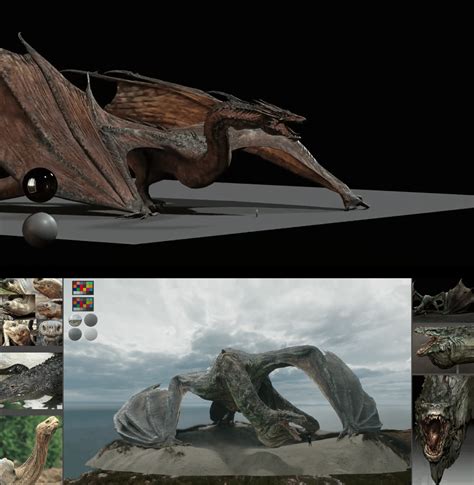The height and width of the screenshot is (485, 474).
Task: Open the green dragon head side-view thumbnail
Action: [x=443, y=348]
